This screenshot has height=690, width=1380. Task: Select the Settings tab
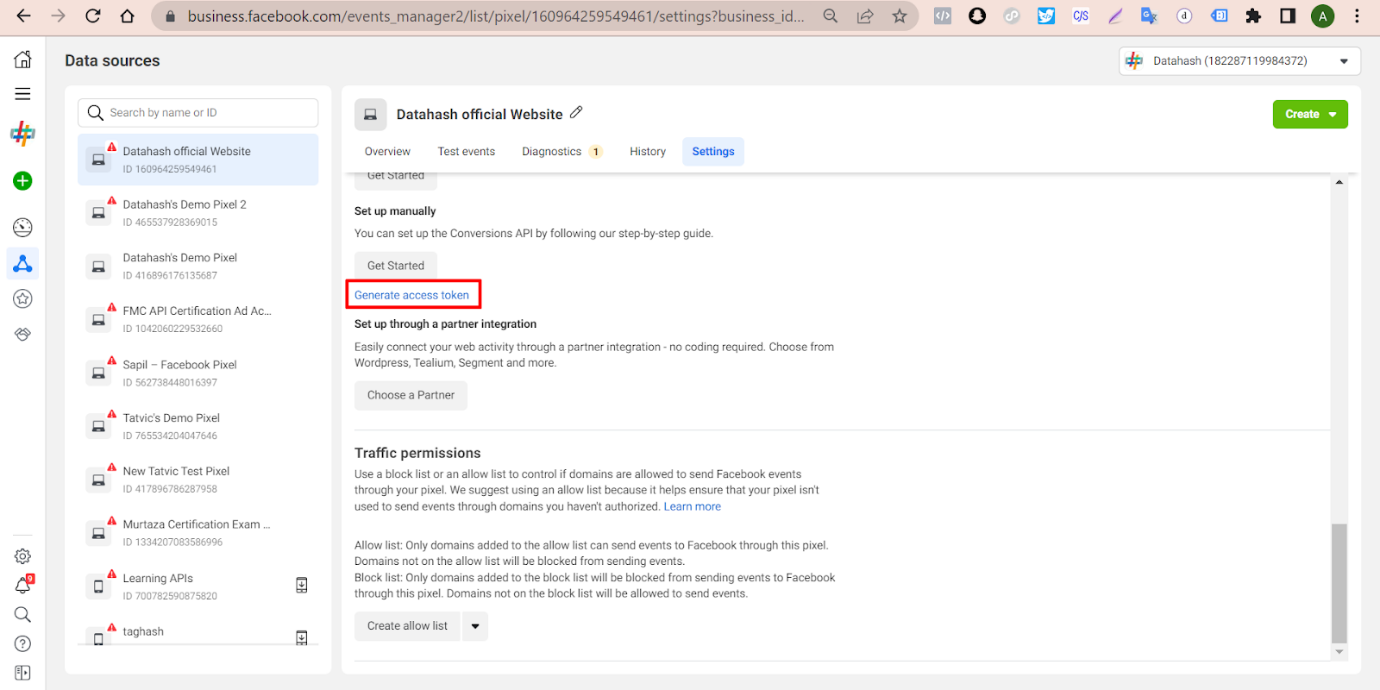click(x=713, y=152)
